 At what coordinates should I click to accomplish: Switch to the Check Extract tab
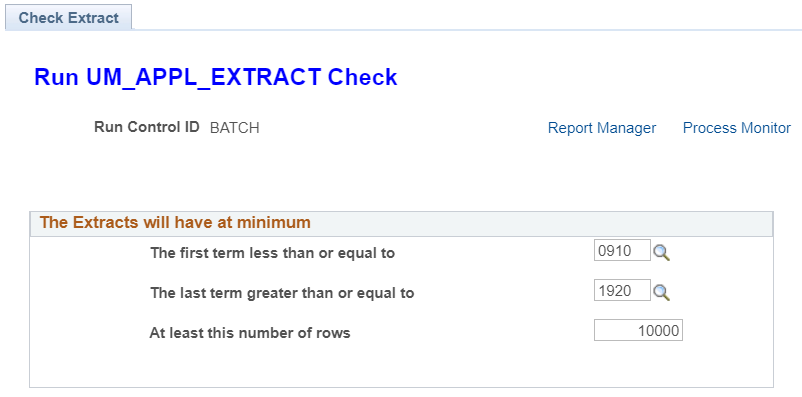pos(69,17)
